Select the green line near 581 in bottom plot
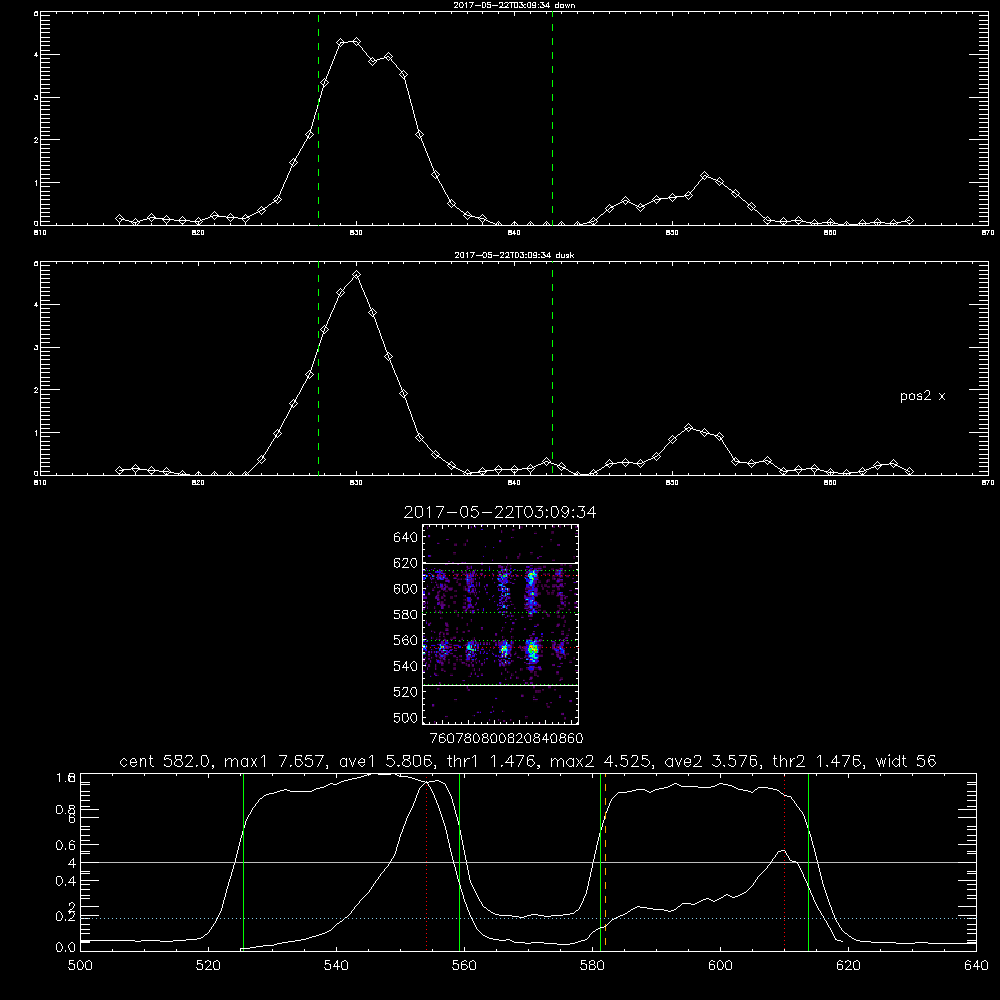The image size is (1000, 1000). 600,862
